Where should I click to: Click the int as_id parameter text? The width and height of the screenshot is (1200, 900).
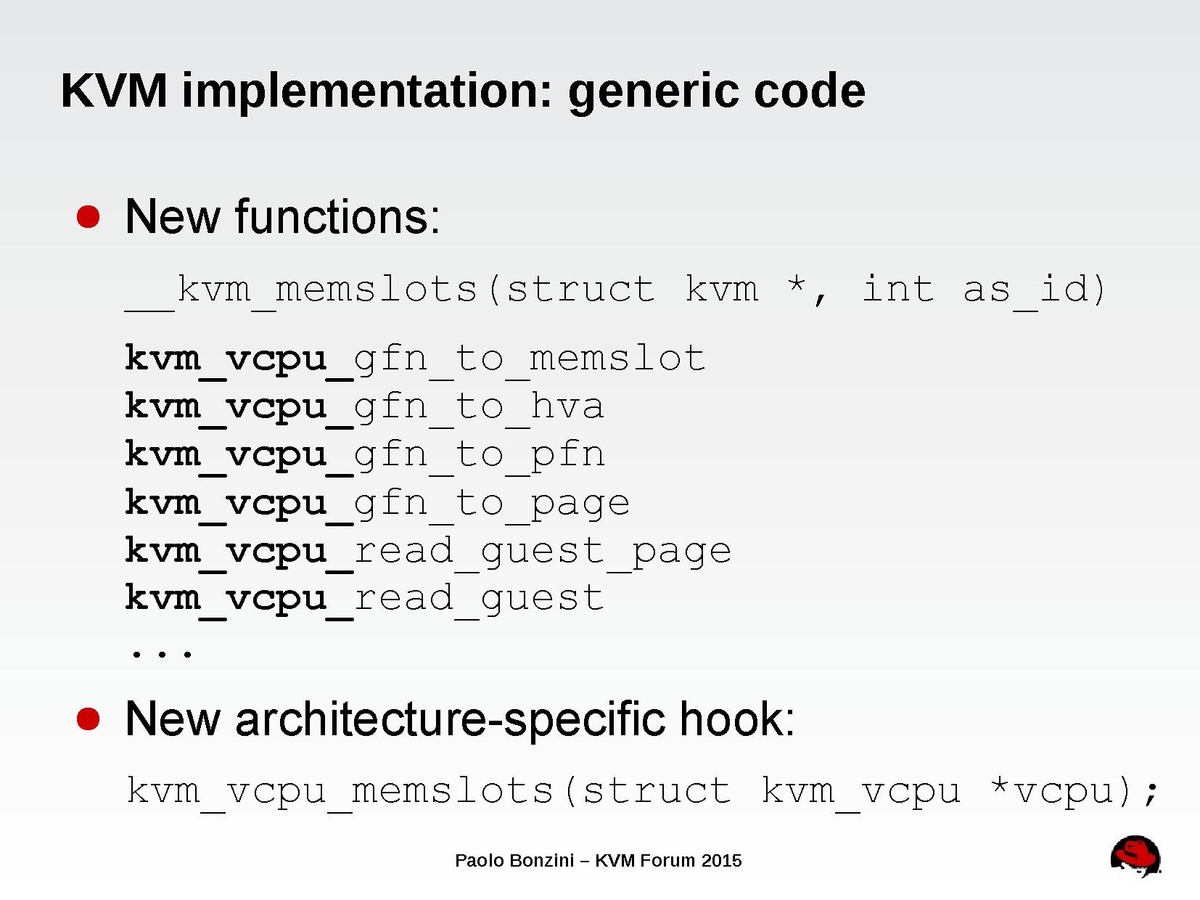coord(983,290)
